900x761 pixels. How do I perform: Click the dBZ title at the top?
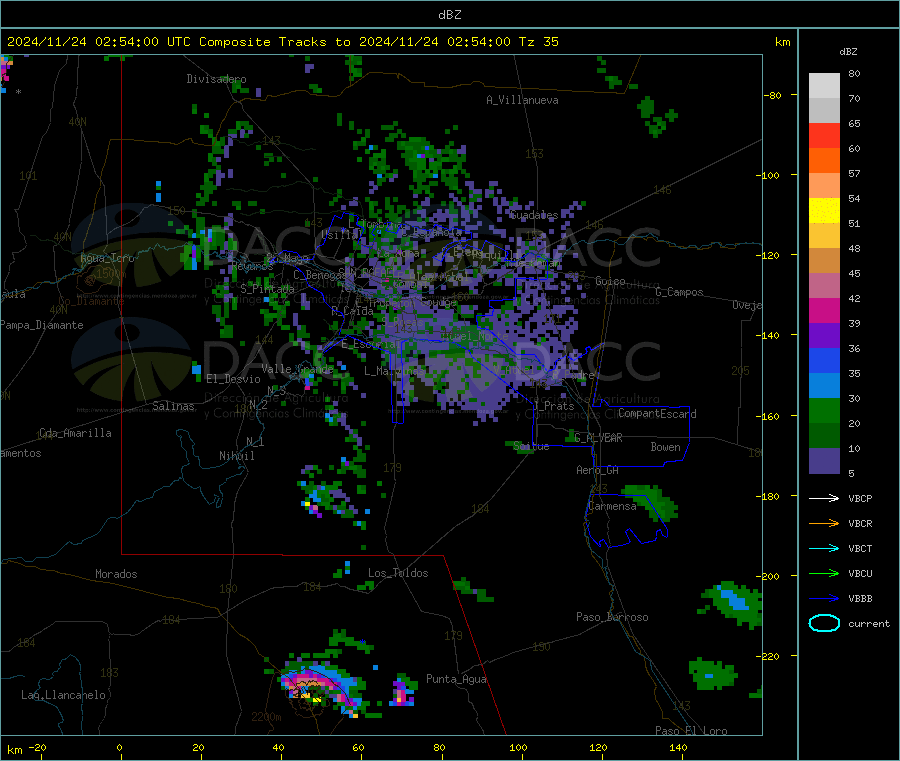click(x=449, y=15)
